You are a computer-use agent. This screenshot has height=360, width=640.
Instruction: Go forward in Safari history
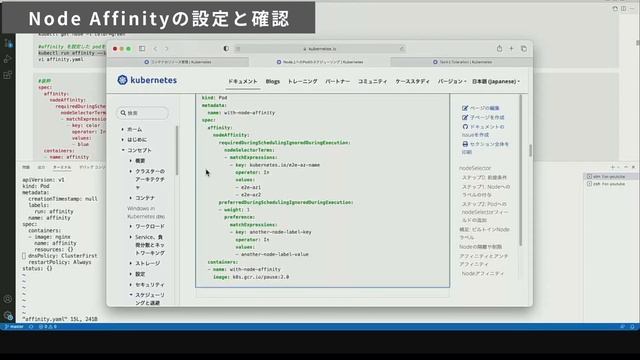coord(167,49)
